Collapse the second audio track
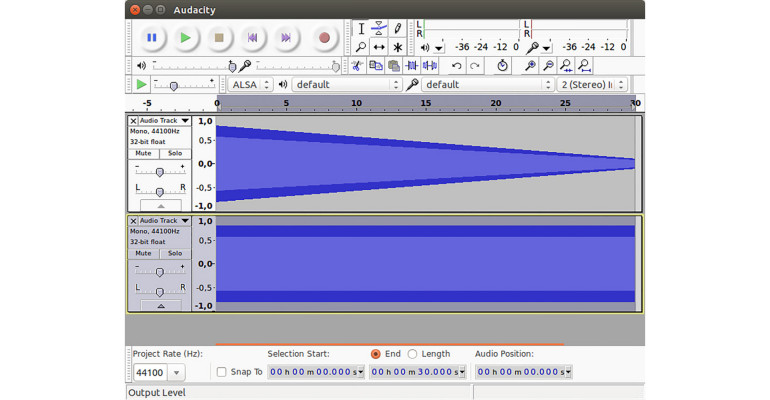 [161, 306]
